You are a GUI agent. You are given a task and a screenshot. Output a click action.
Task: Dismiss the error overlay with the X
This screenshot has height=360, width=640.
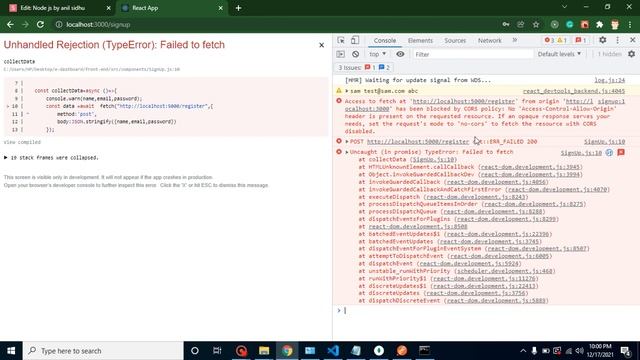point(322,45)
